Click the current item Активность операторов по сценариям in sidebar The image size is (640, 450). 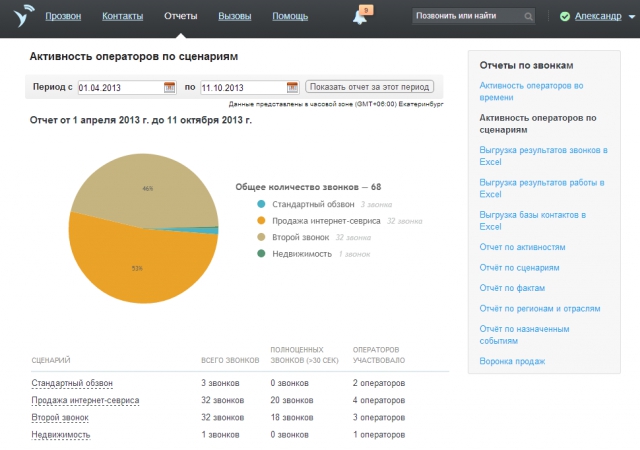pyautogui.click(x=538, y=124)
